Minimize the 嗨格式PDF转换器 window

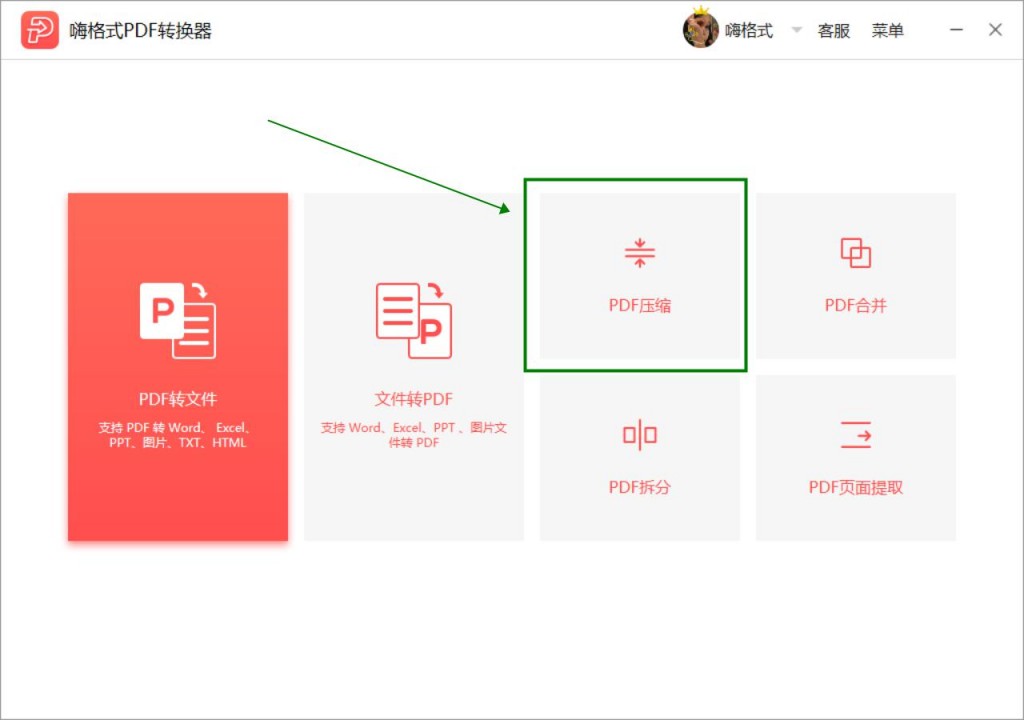[x=956, y=30]
